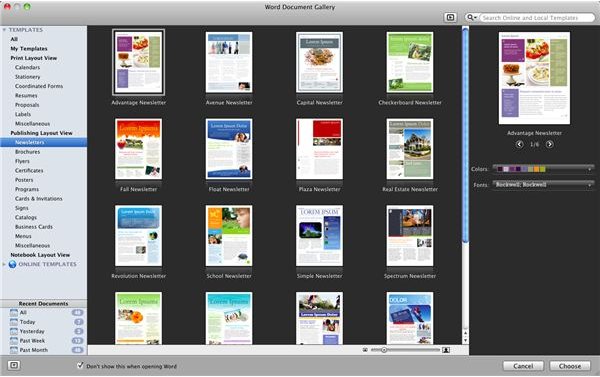Select the Simple Newsletter thumbnail

click(x=319, y=236)
